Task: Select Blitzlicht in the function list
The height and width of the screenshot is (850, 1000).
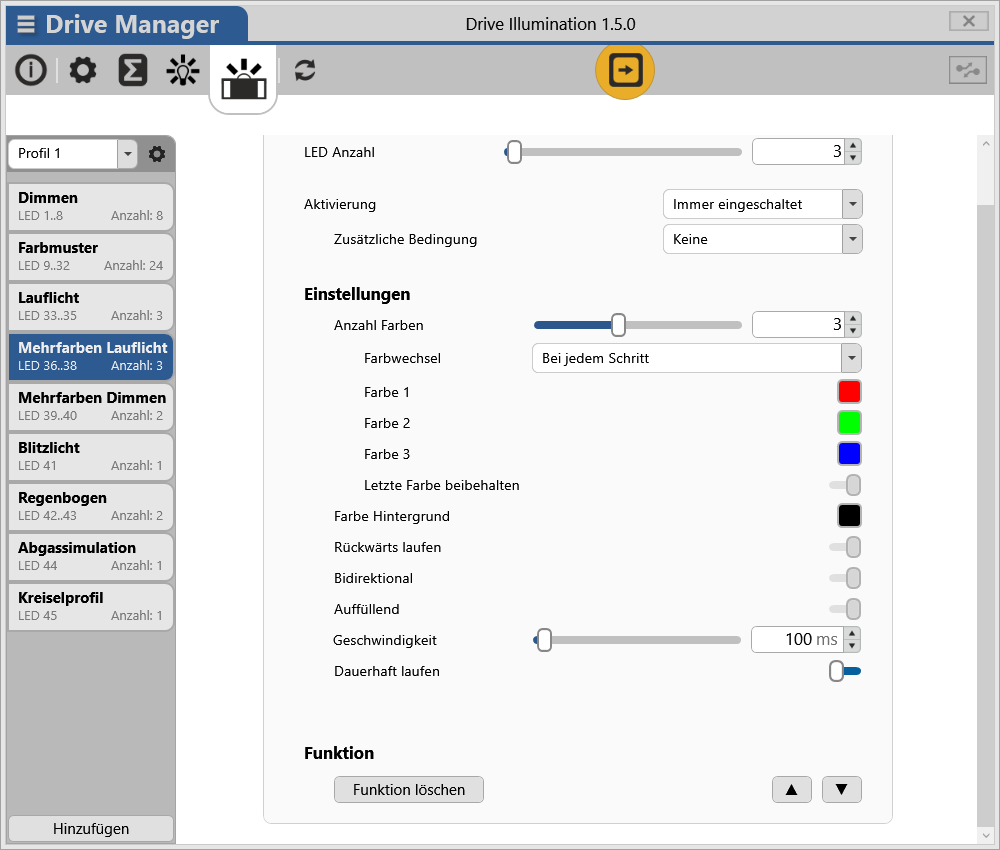Action: click(x=90, y=456)
